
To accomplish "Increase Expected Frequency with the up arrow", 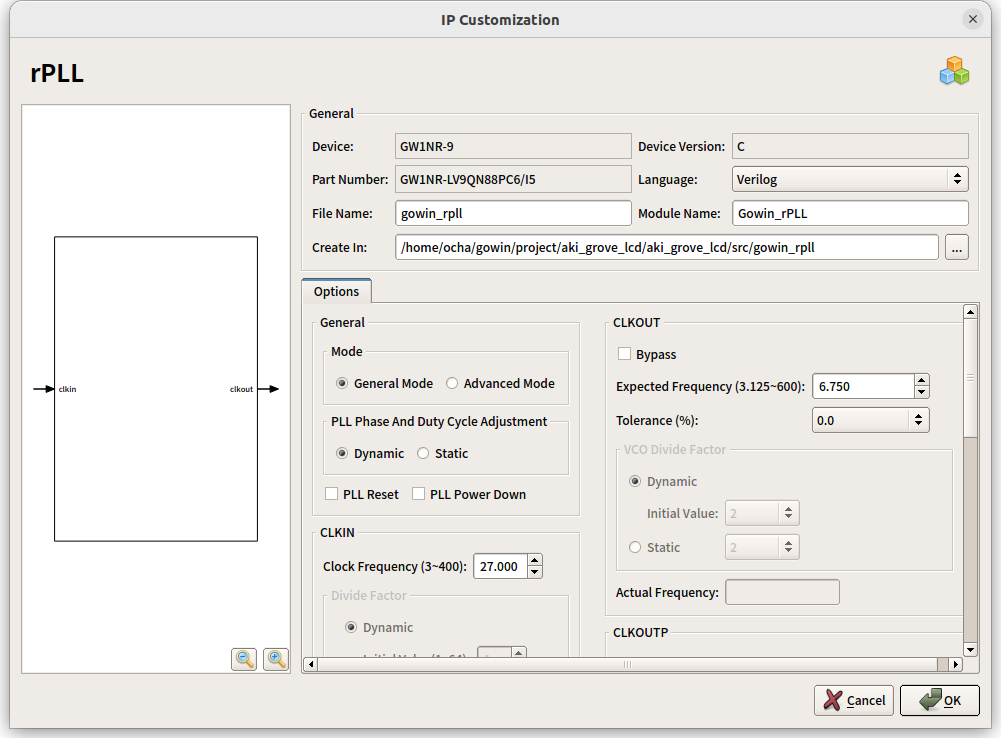I will click(921, 380).
